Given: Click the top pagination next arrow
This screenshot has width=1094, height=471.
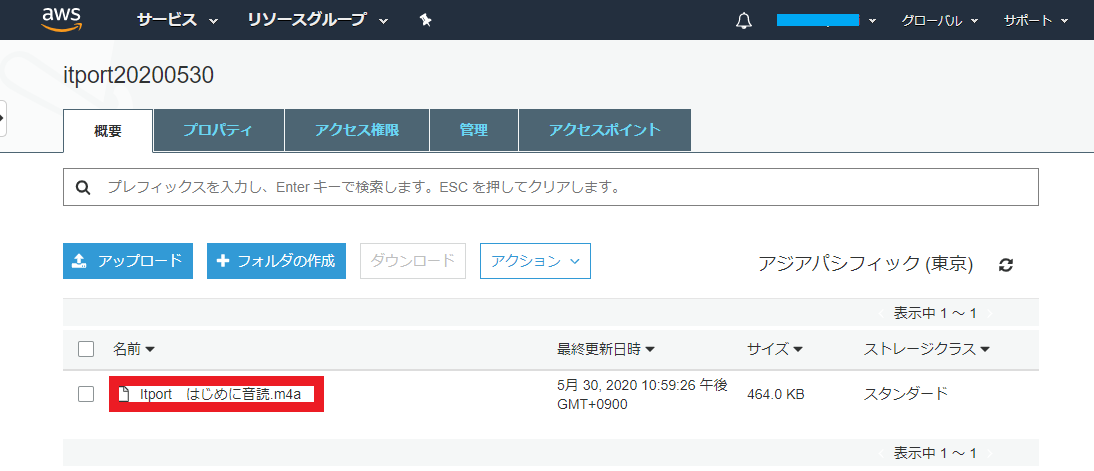Looking at the screenshot, I should [x=989, y=313].
